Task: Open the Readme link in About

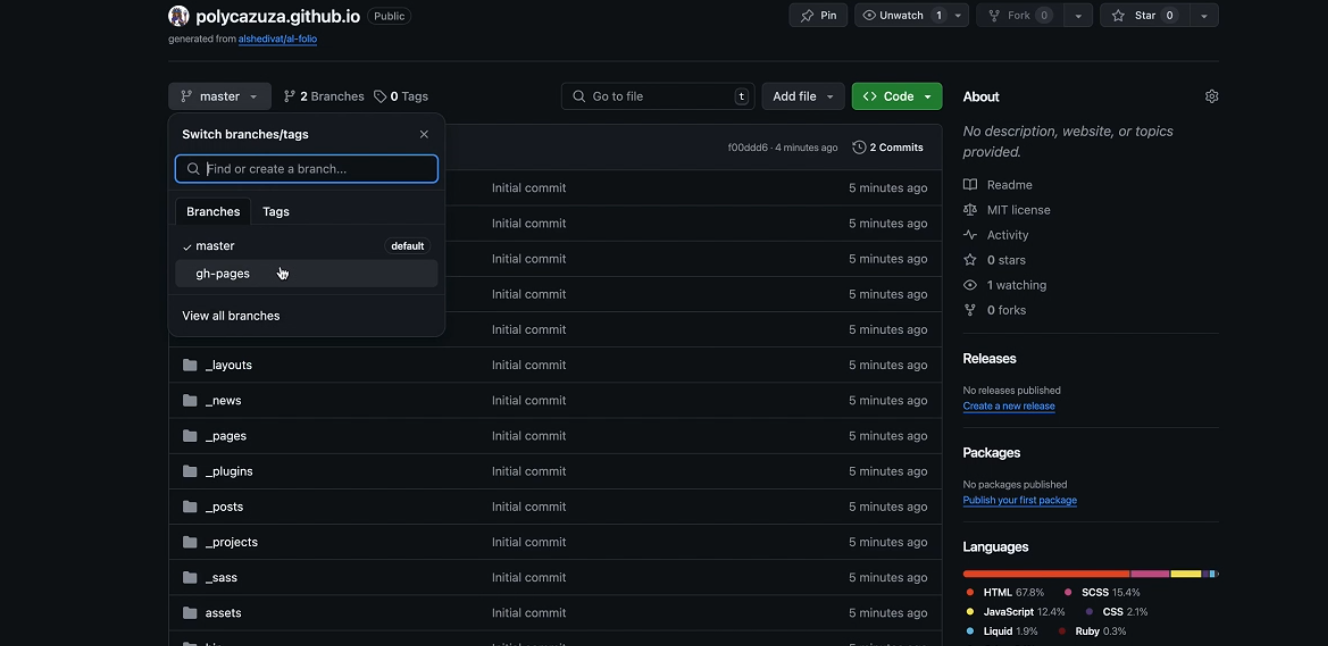Action: pos(1009,185)
